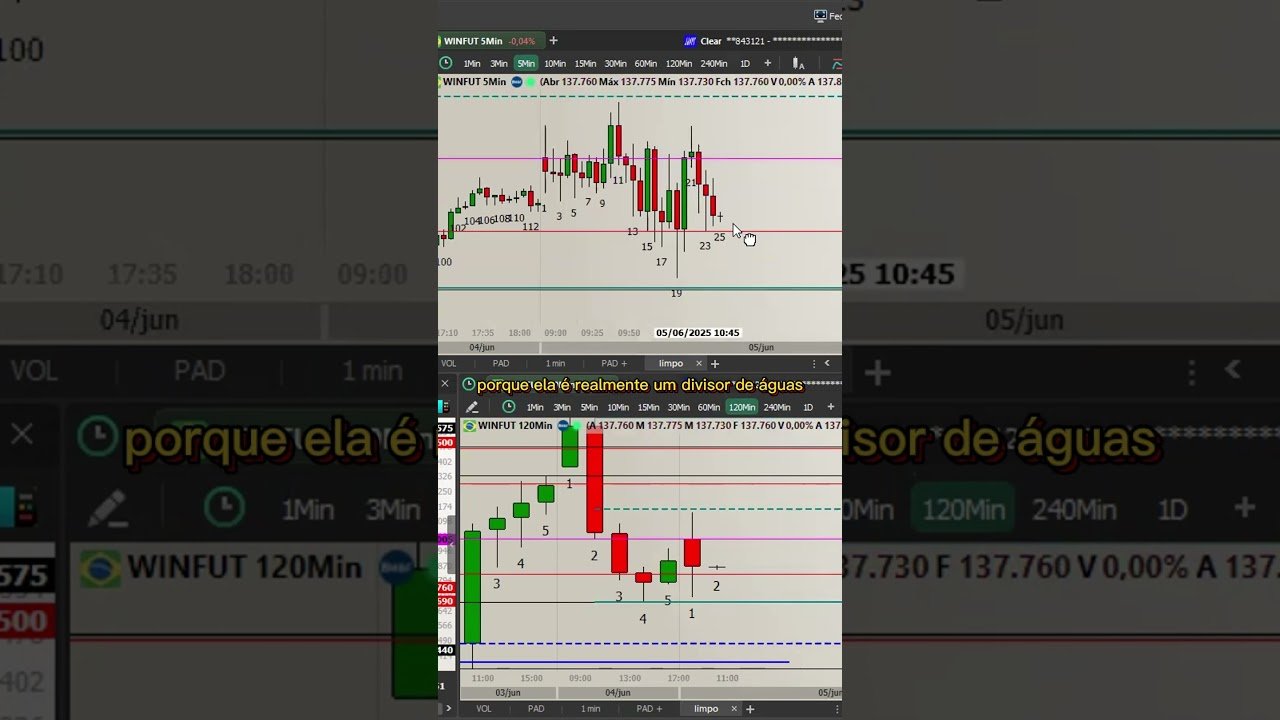Image resolution: width=1280 pixels, height=720 pixels.
Task: Click the blue badge icon next to WINFUT 5Min label
Action: (517, 82)
